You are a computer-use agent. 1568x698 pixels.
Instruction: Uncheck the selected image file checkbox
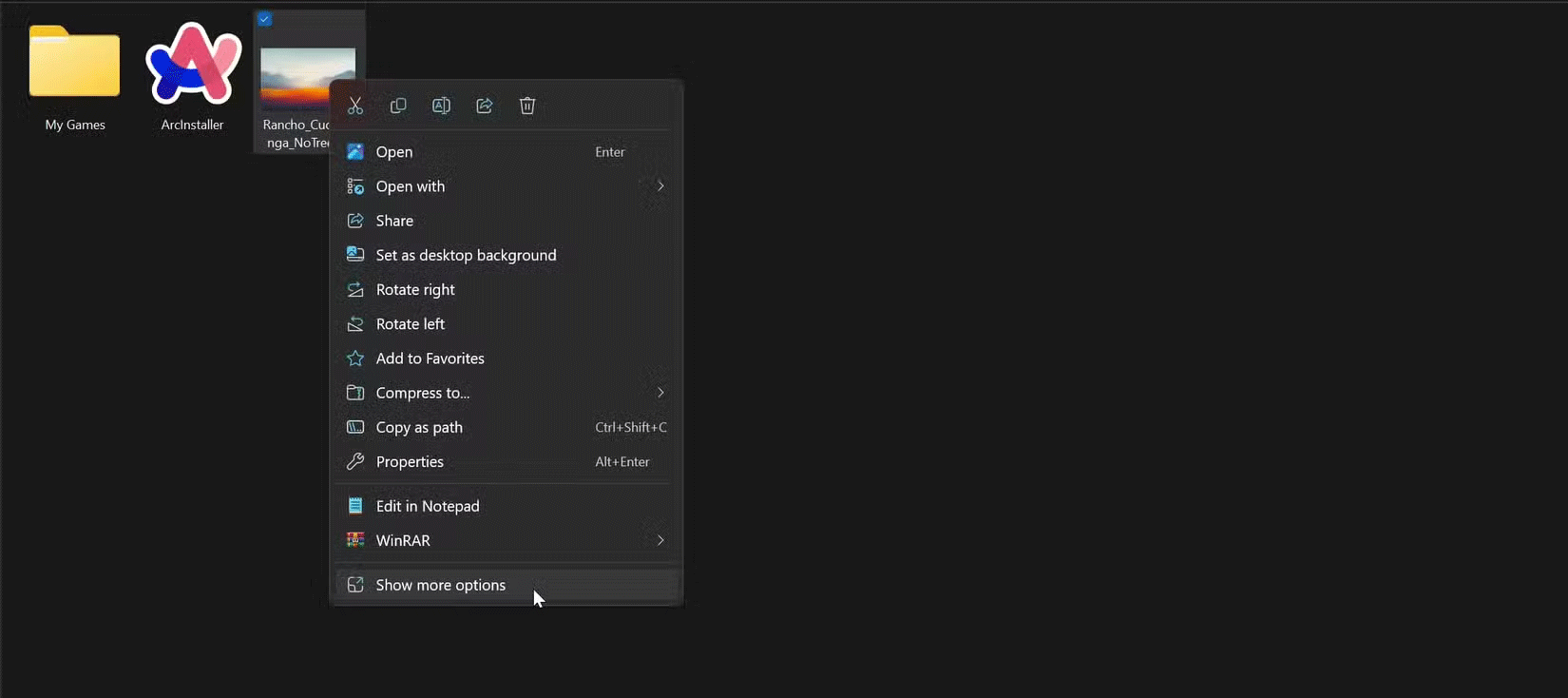pos(265,19)
